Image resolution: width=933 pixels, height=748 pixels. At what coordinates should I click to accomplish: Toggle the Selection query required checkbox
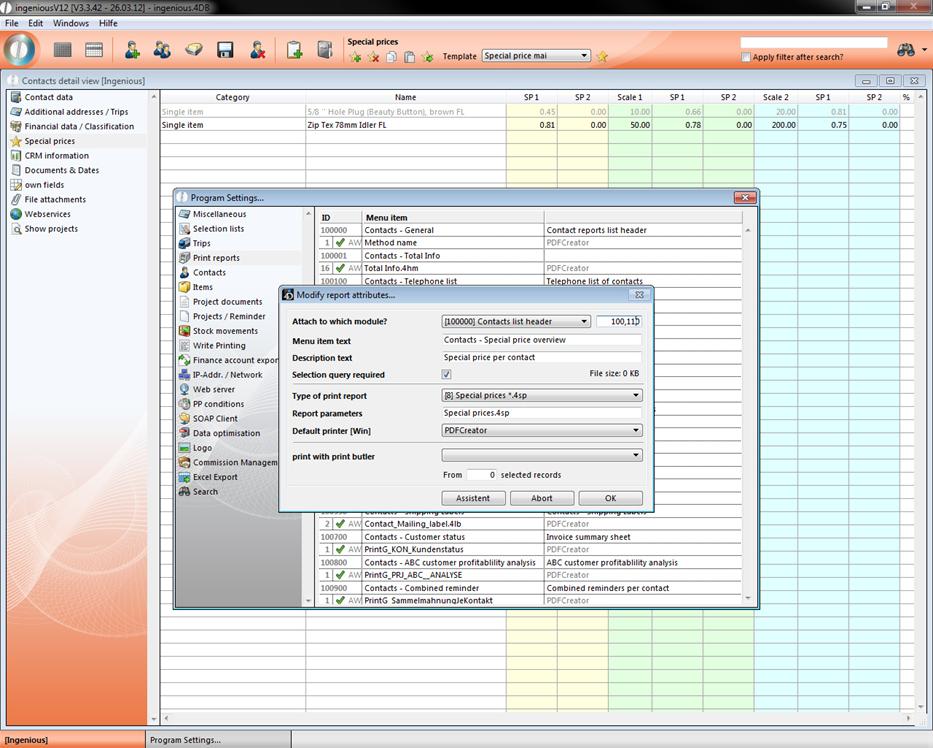tap(447, 375)
